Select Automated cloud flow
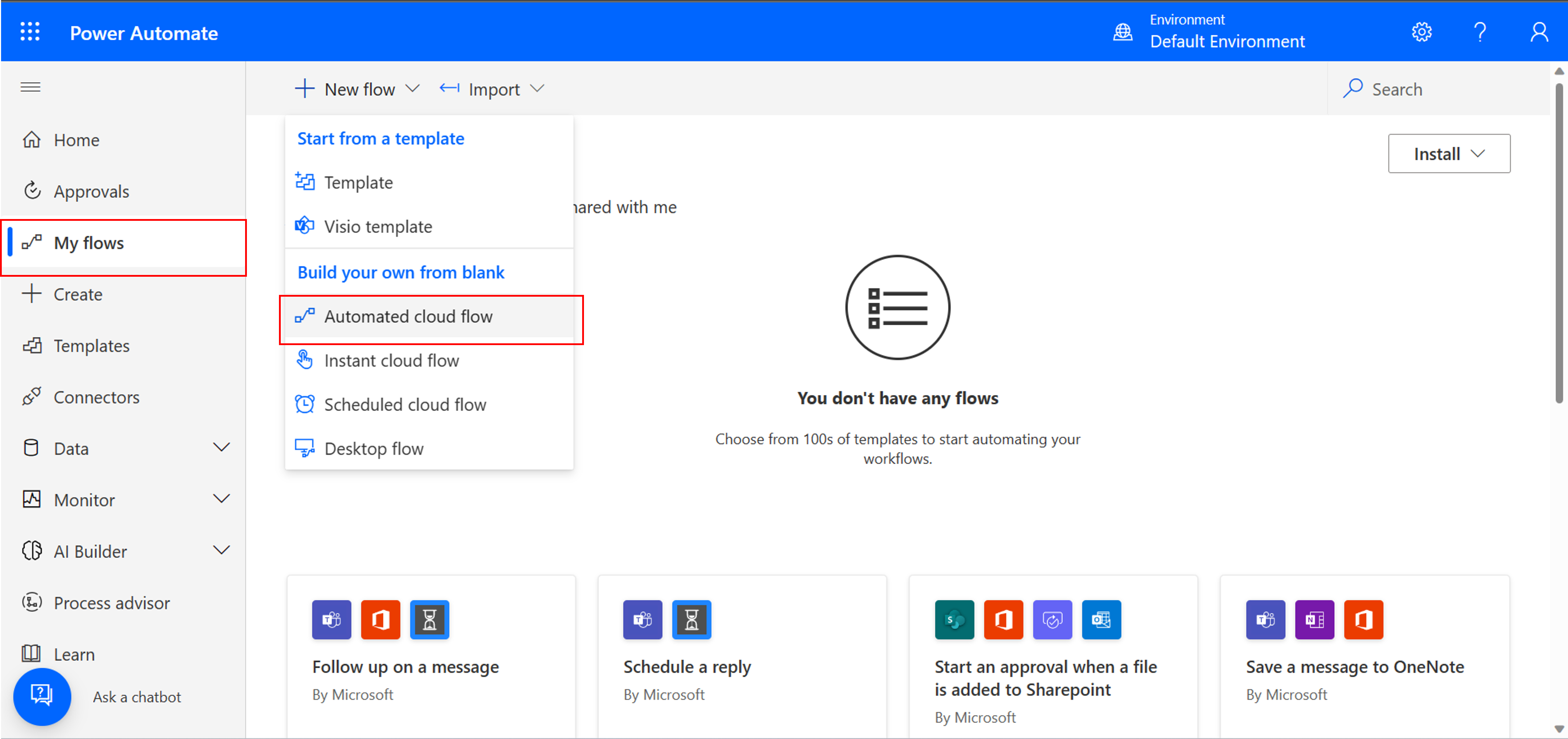 click(429, 316)
